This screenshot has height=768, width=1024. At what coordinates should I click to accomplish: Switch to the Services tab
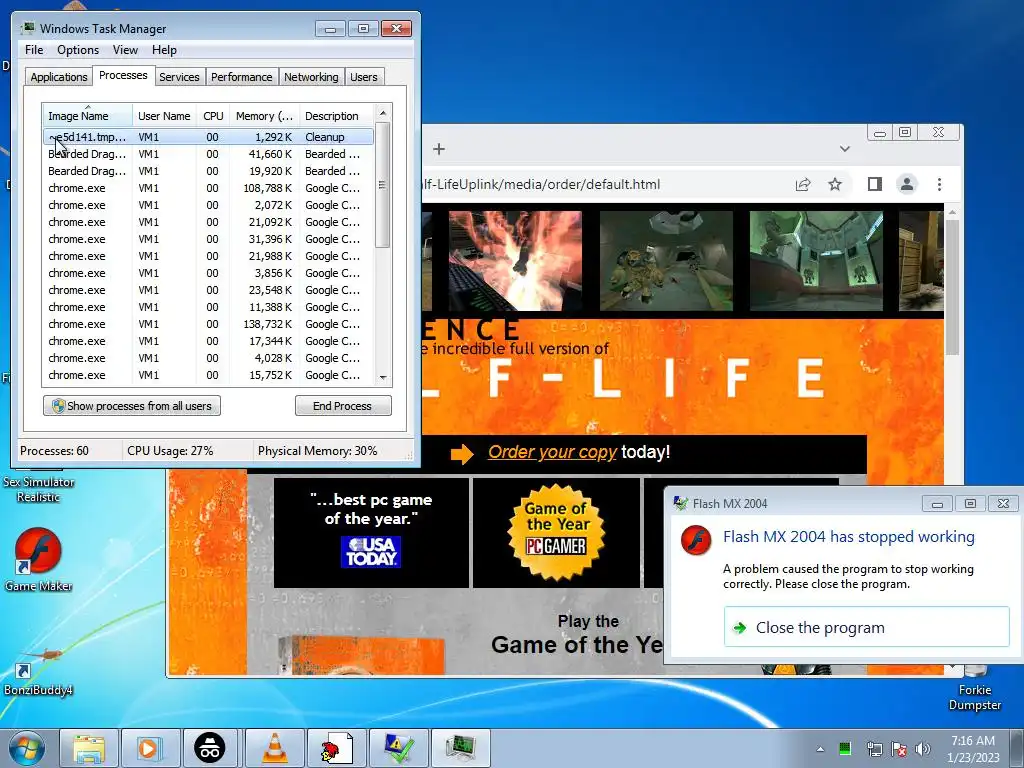click(x=179, y=77)
